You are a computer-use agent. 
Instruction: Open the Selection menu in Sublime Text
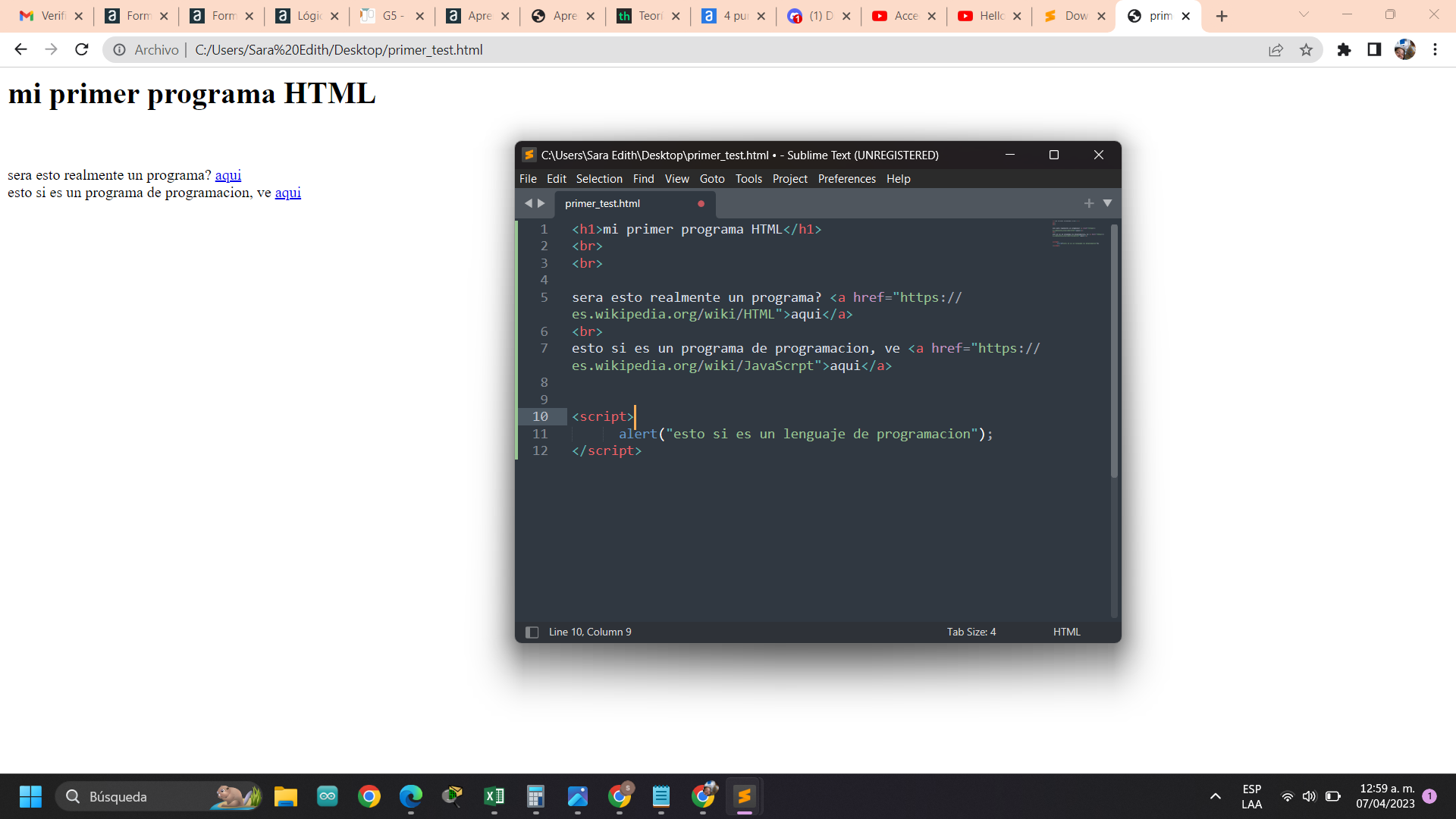(598, 179)
